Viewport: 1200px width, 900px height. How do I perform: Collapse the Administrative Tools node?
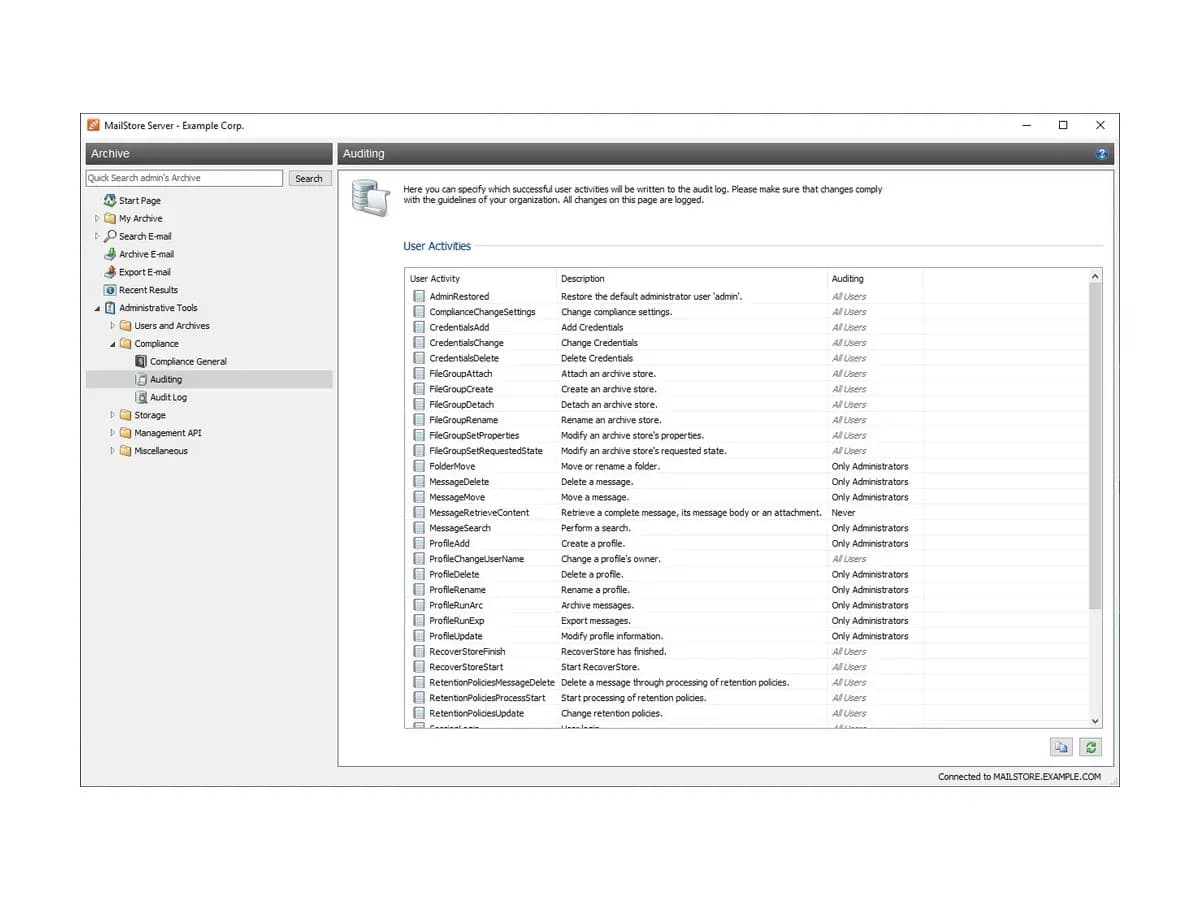[x=97, y=308]
